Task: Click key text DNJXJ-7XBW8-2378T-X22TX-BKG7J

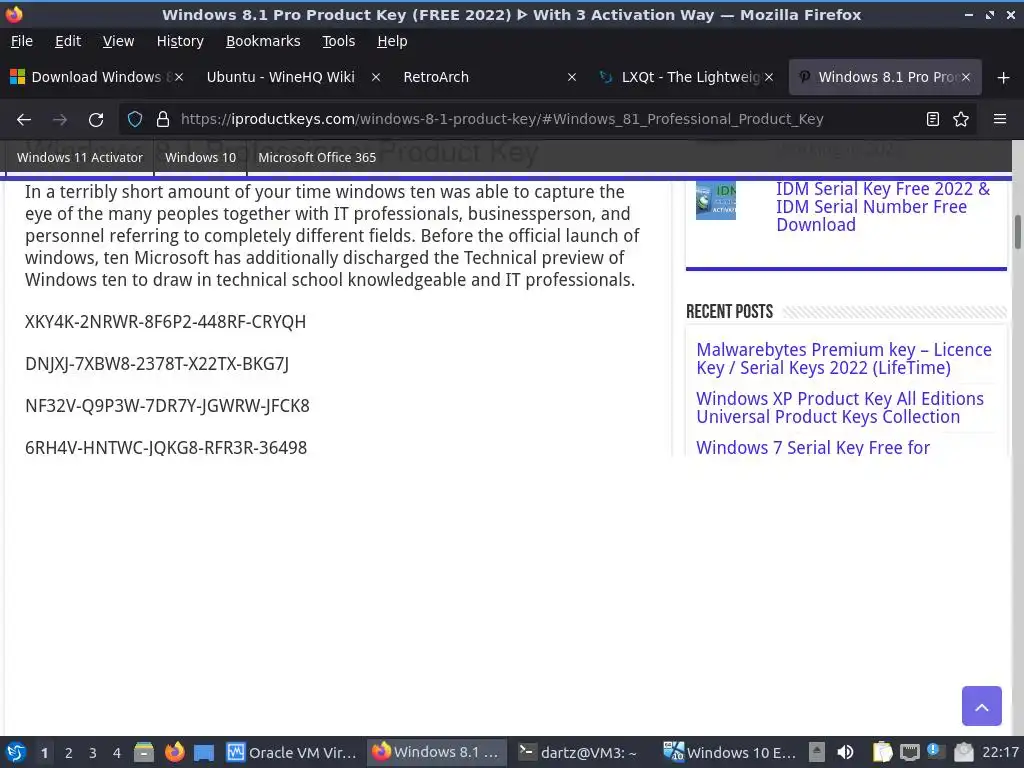Action: pyautogui.click(x=157, y=364)
